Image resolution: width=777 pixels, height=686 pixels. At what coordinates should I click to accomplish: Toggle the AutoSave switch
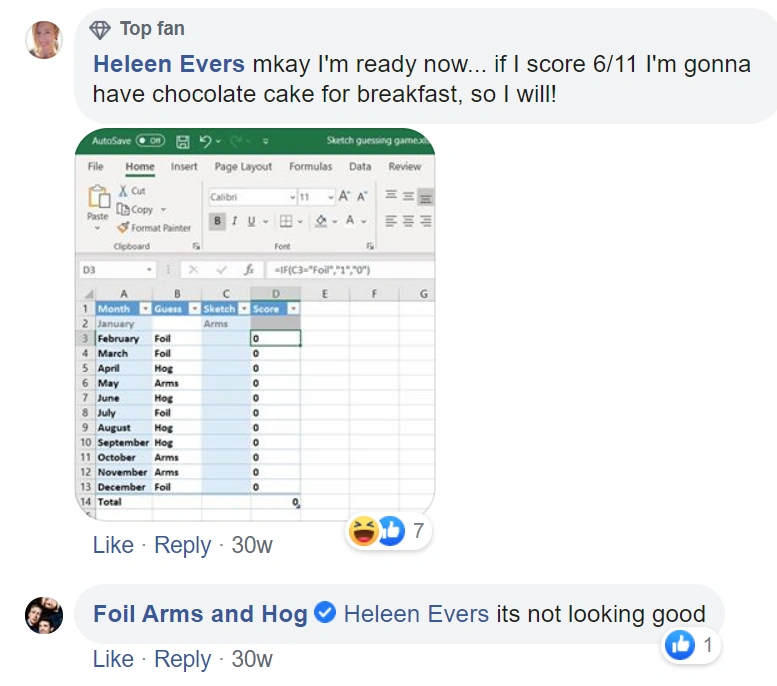(x=150, y=141)
